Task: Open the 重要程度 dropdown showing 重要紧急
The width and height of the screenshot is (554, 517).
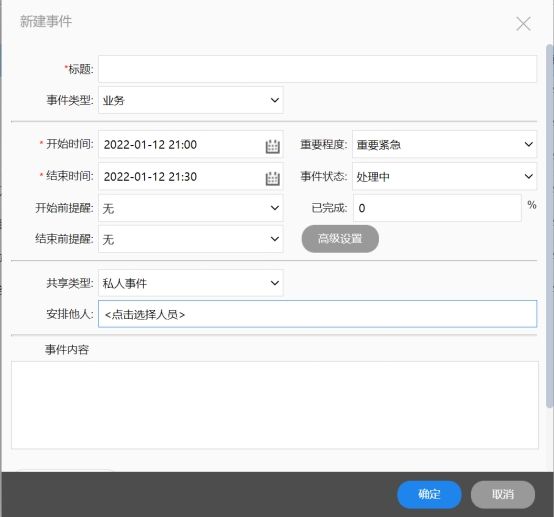Action: 444,144
